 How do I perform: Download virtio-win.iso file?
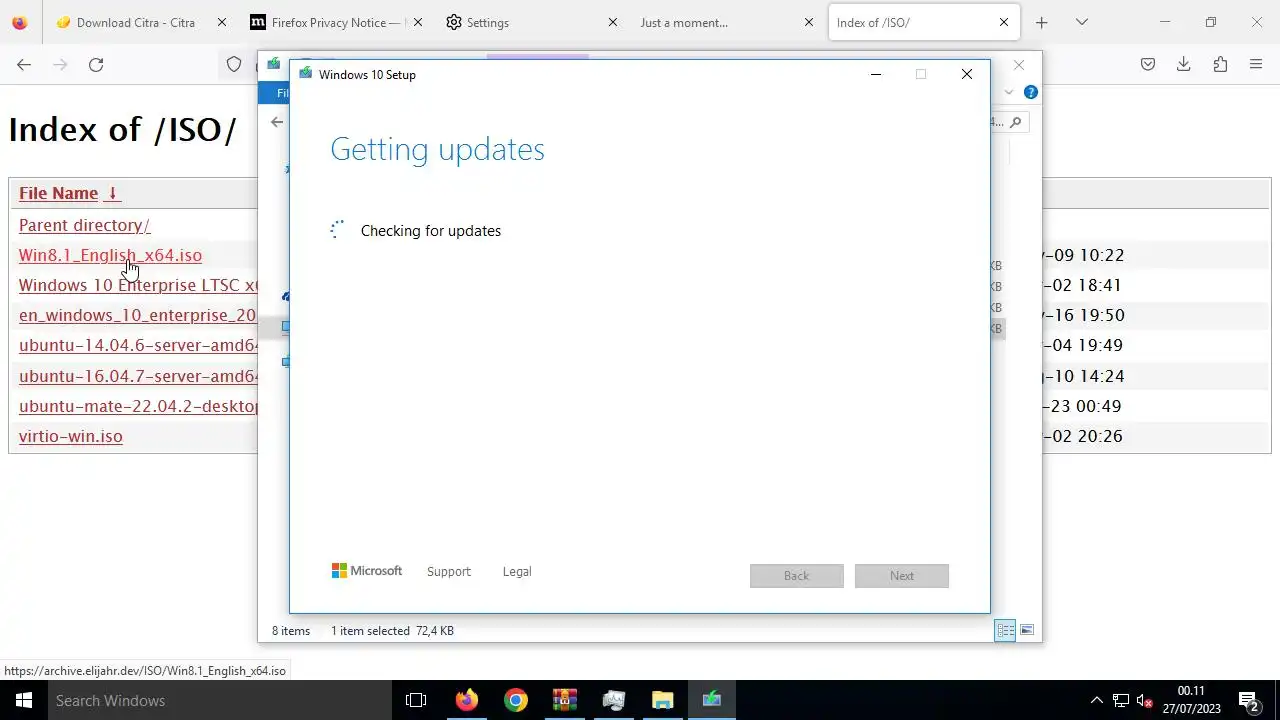point(71,436)
